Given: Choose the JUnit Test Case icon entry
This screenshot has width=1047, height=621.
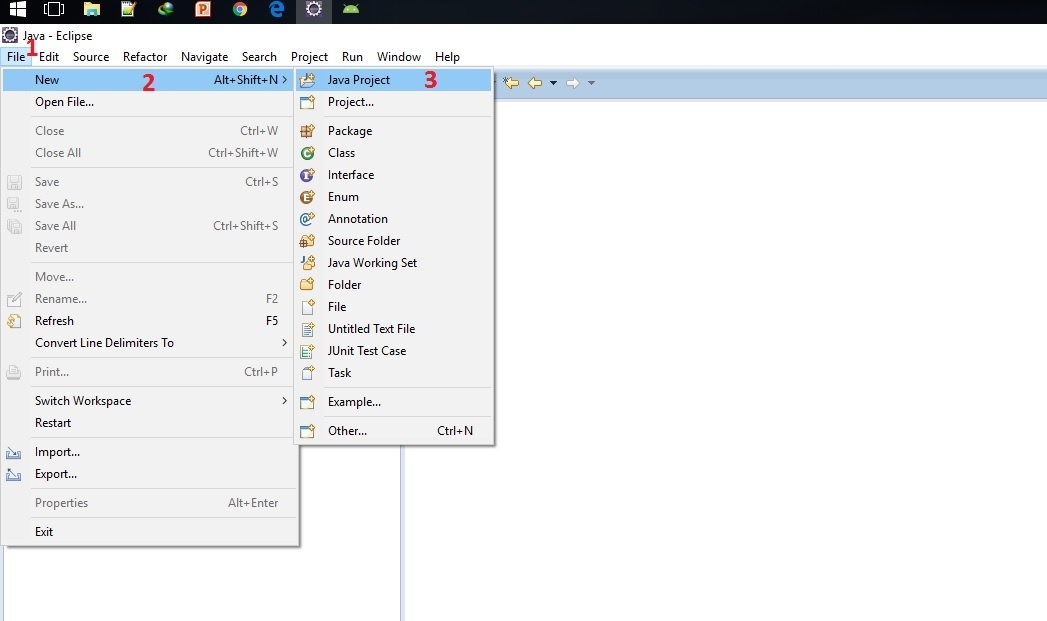Looking at the screenshot, I should coord(308,351).
